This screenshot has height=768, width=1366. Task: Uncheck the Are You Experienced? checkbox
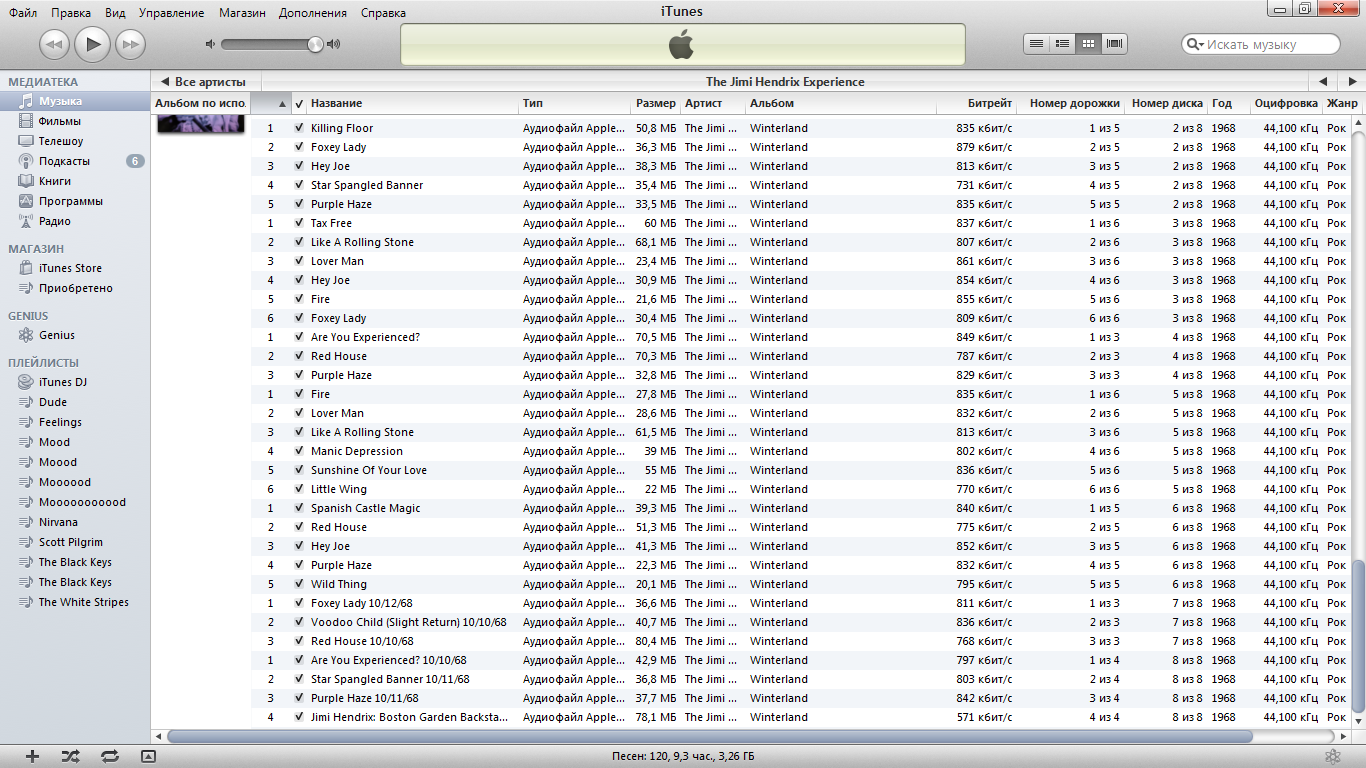(x=299, y=337)
